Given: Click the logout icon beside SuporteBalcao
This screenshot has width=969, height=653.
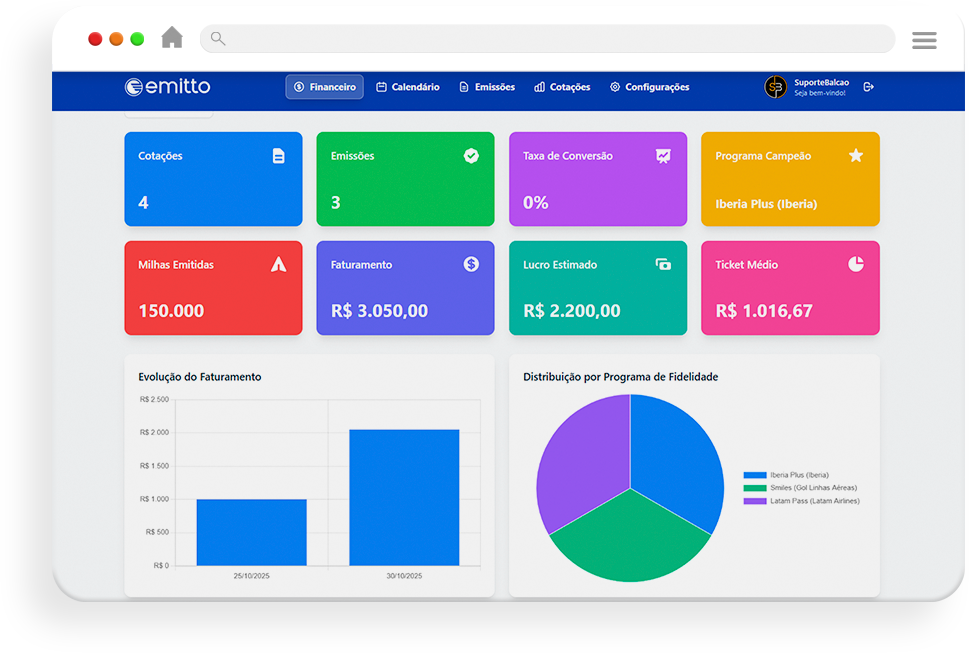Looking at the screenshot, I should (868, 87).
